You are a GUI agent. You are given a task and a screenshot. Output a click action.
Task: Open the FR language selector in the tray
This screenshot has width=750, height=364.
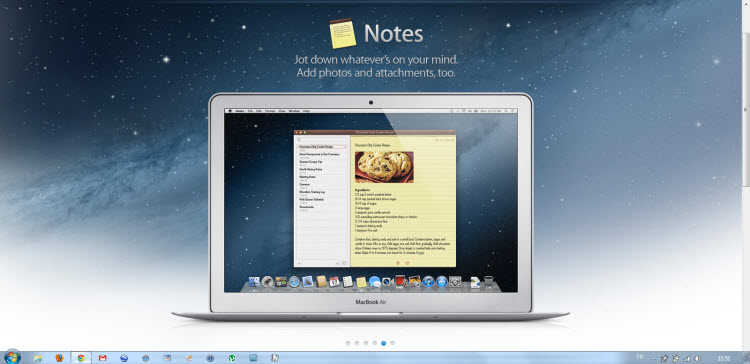click(640, 357)
